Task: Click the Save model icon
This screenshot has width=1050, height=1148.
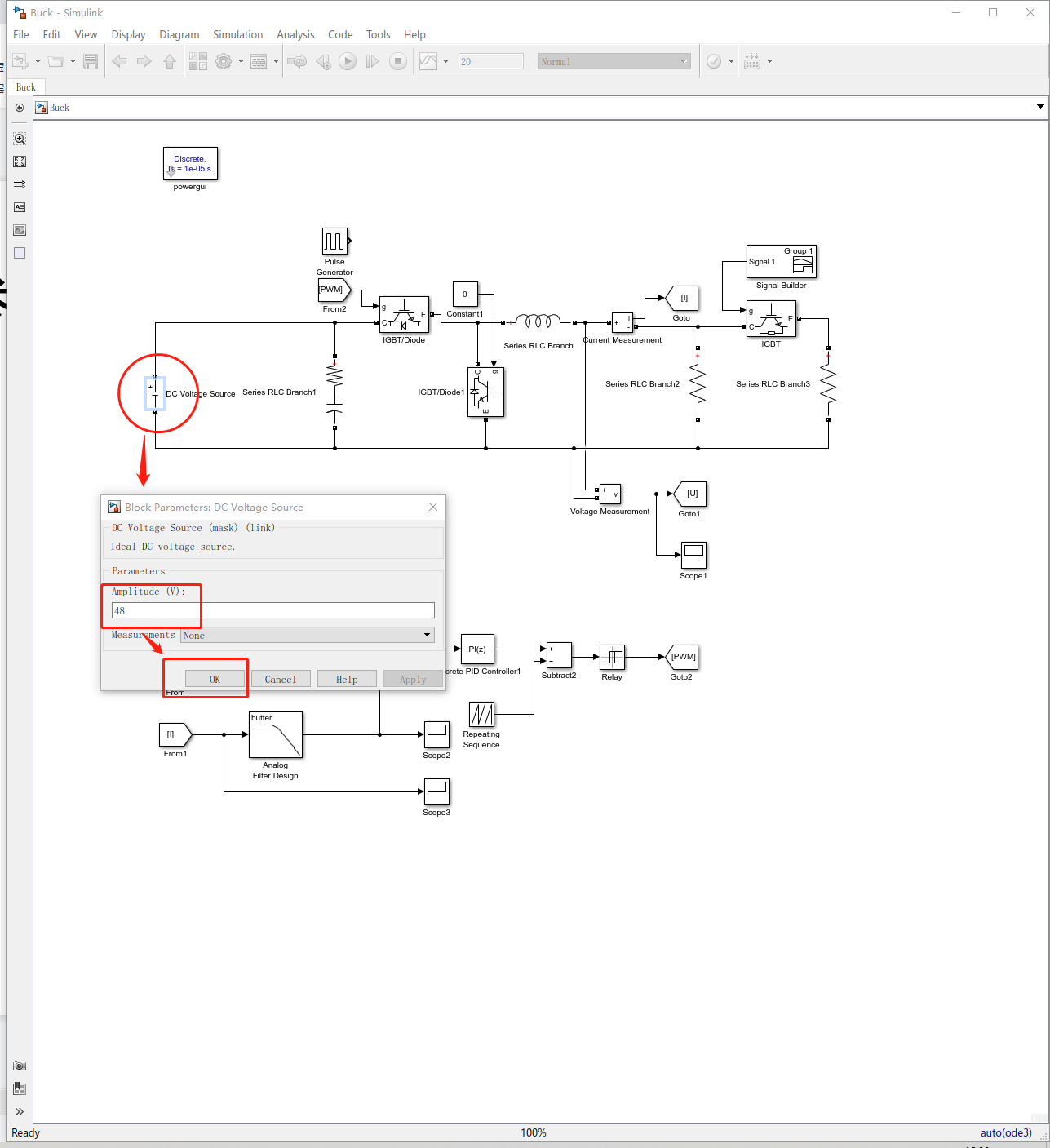Action: [x=91, y=61]
